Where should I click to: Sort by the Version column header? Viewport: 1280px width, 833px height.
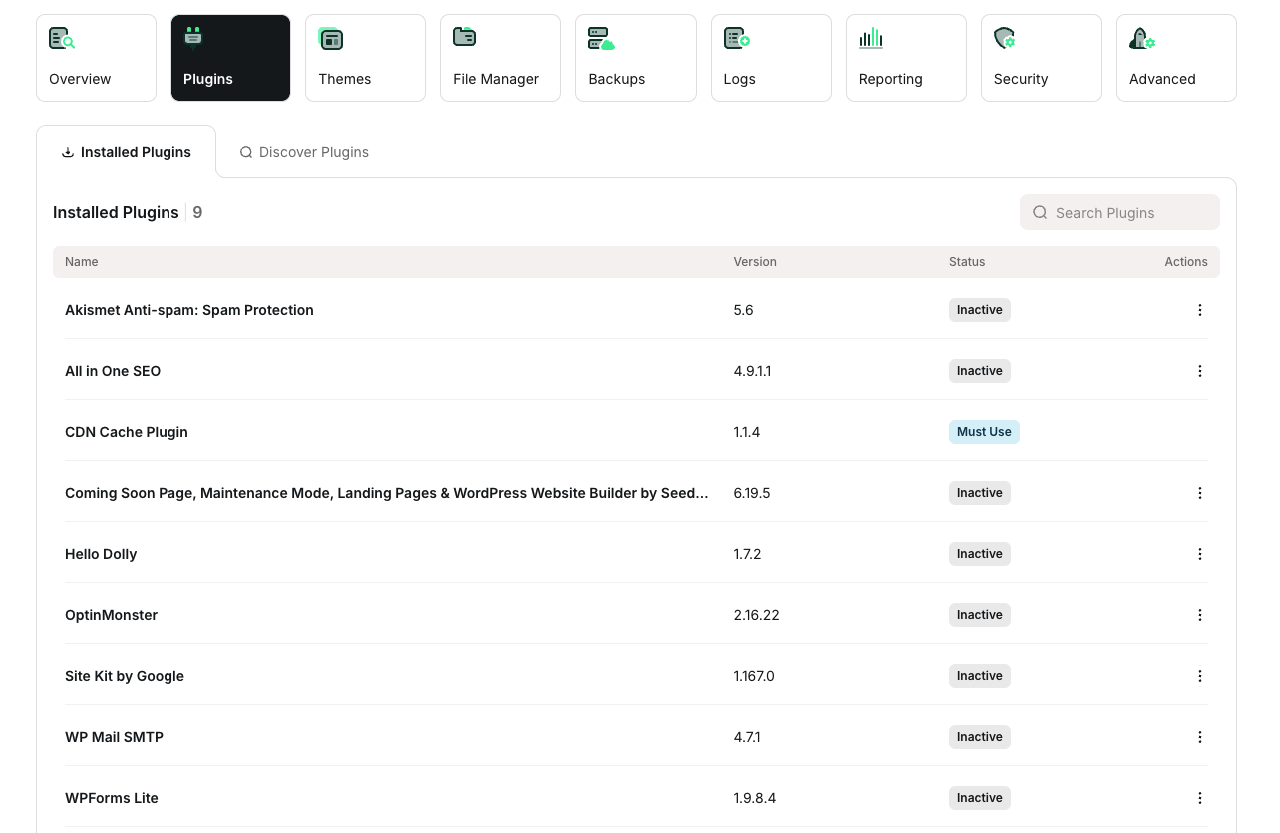pyautogui.click(x=755, y=262)
